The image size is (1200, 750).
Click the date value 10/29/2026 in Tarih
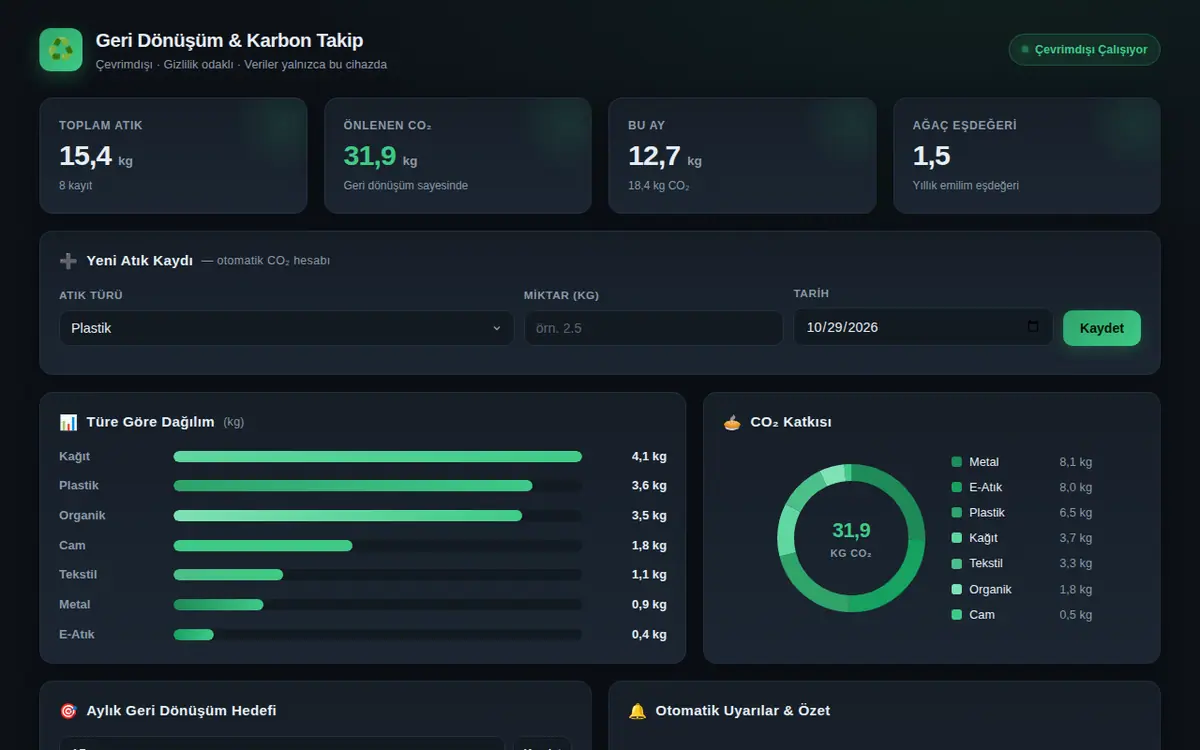click(x=843, y=327)
